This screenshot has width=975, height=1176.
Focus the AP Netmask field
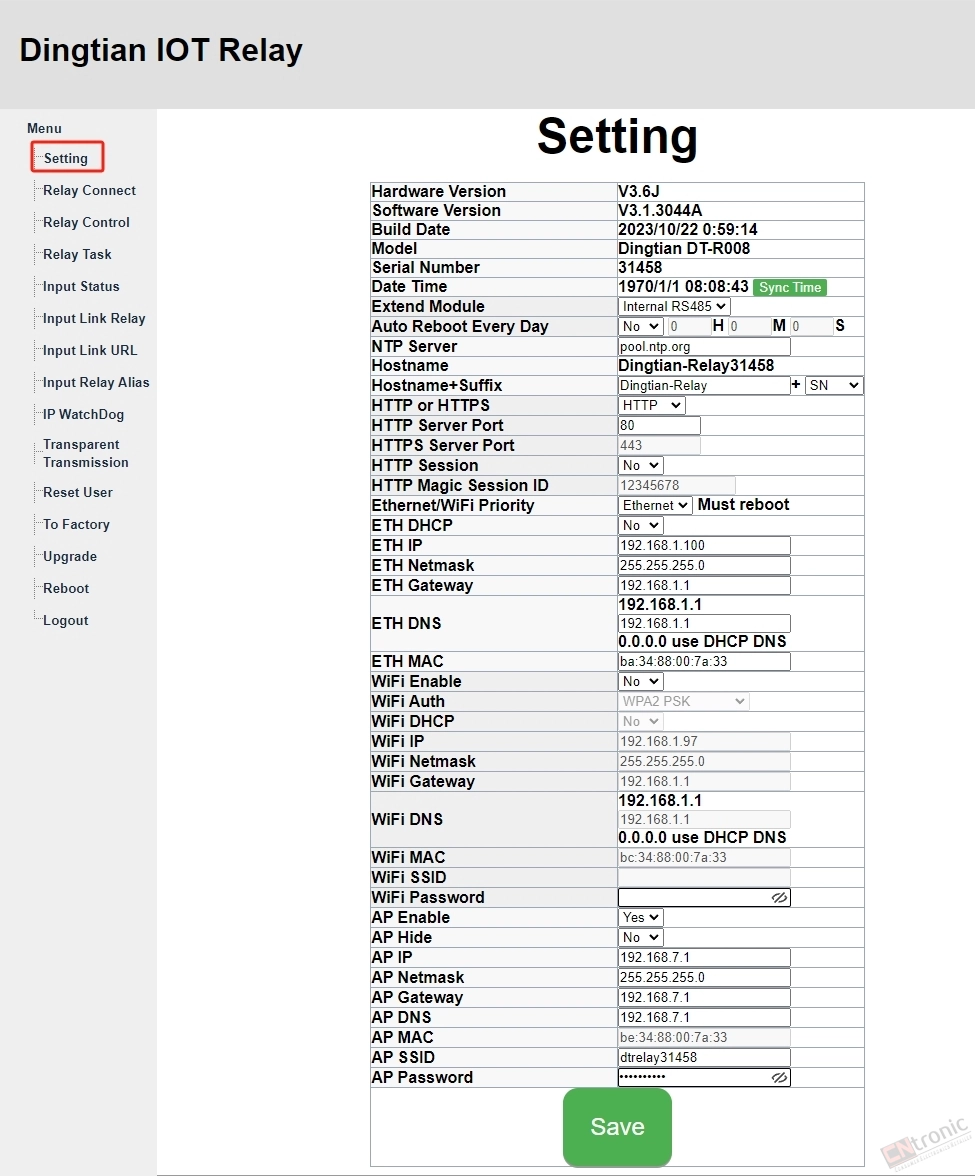pos(704,978)
